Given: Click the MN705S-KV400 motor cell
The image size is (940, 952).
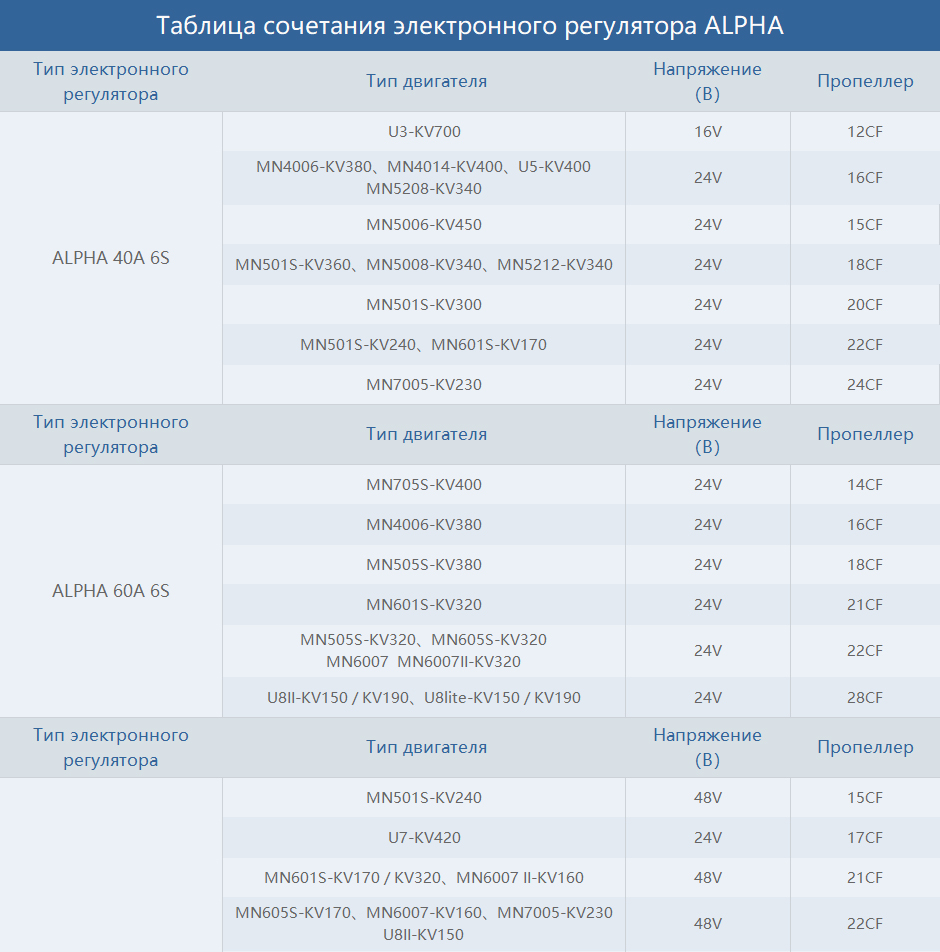Looking at the screenshot, I should pyautogui.click(x=424, y=485).
